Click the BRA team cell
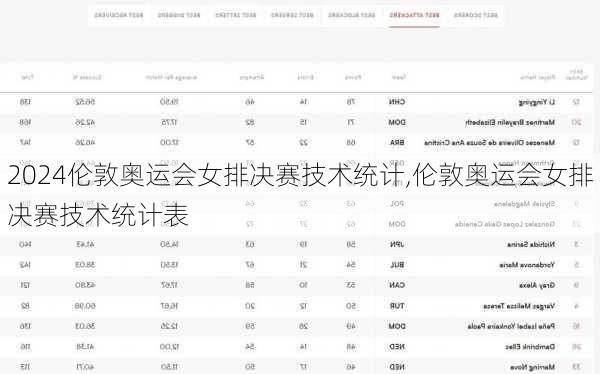This screenshot has height=374, width=600. 397,143
